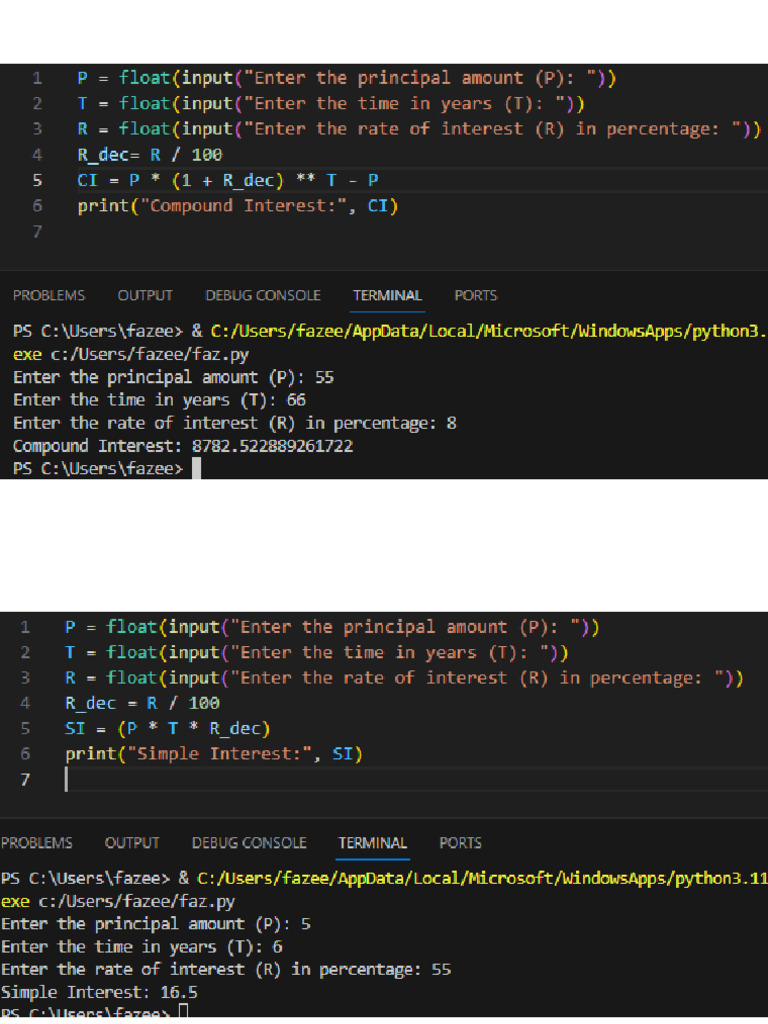The width and height of the screenshot is (768, 1024).
Task: Open the PROBLEMS tab in the lower panel
Action: 37,843
